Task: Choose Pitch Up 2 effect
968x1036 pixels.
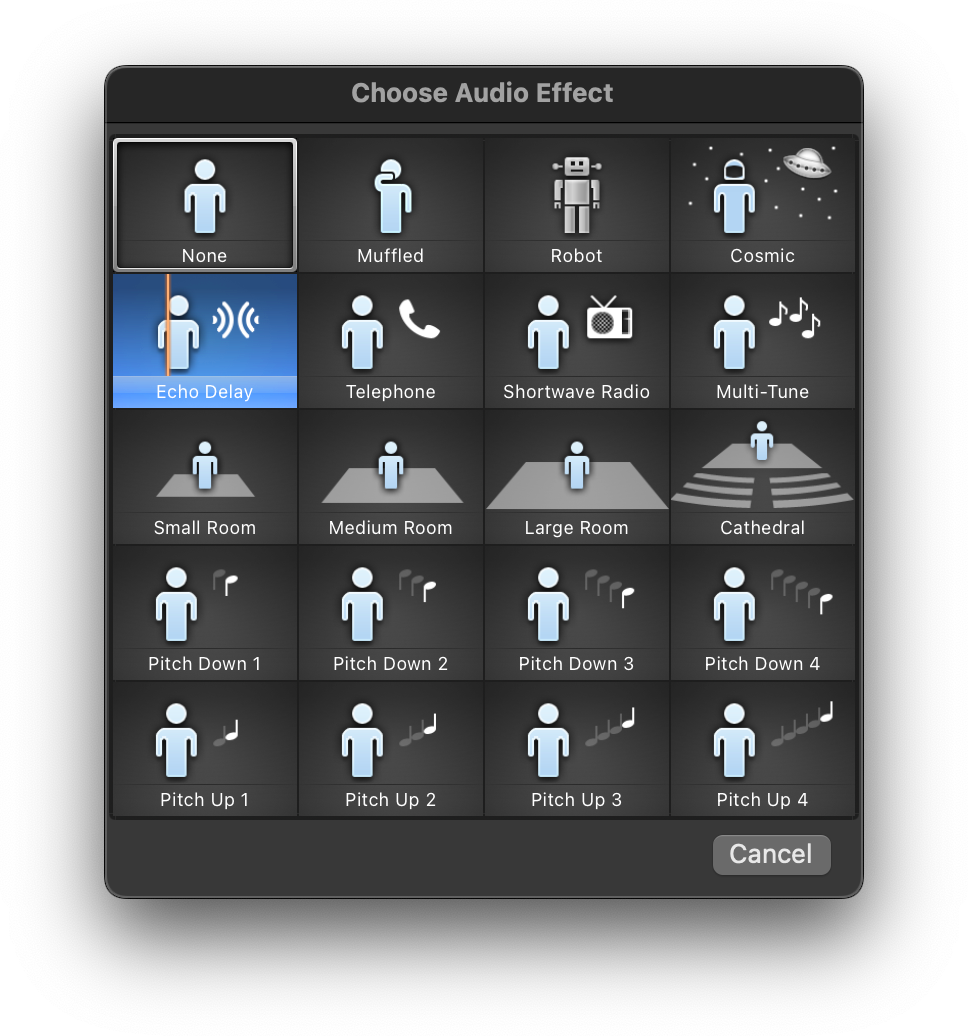Action: 391,749
